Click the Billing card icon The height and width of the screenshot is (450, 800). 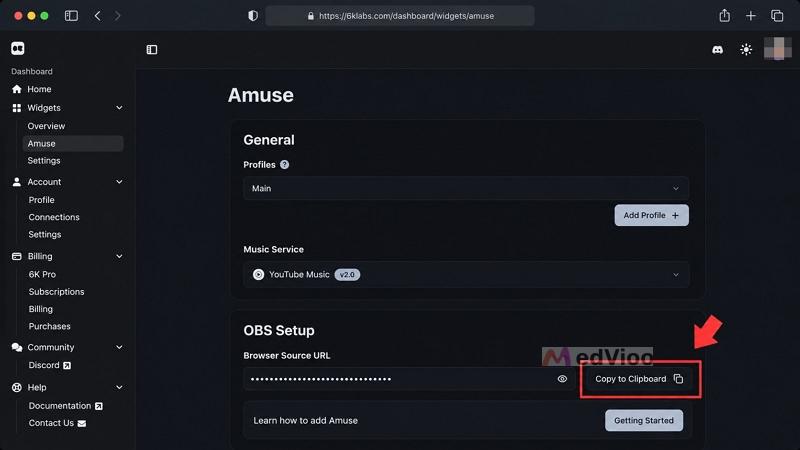tap(17, 256)
